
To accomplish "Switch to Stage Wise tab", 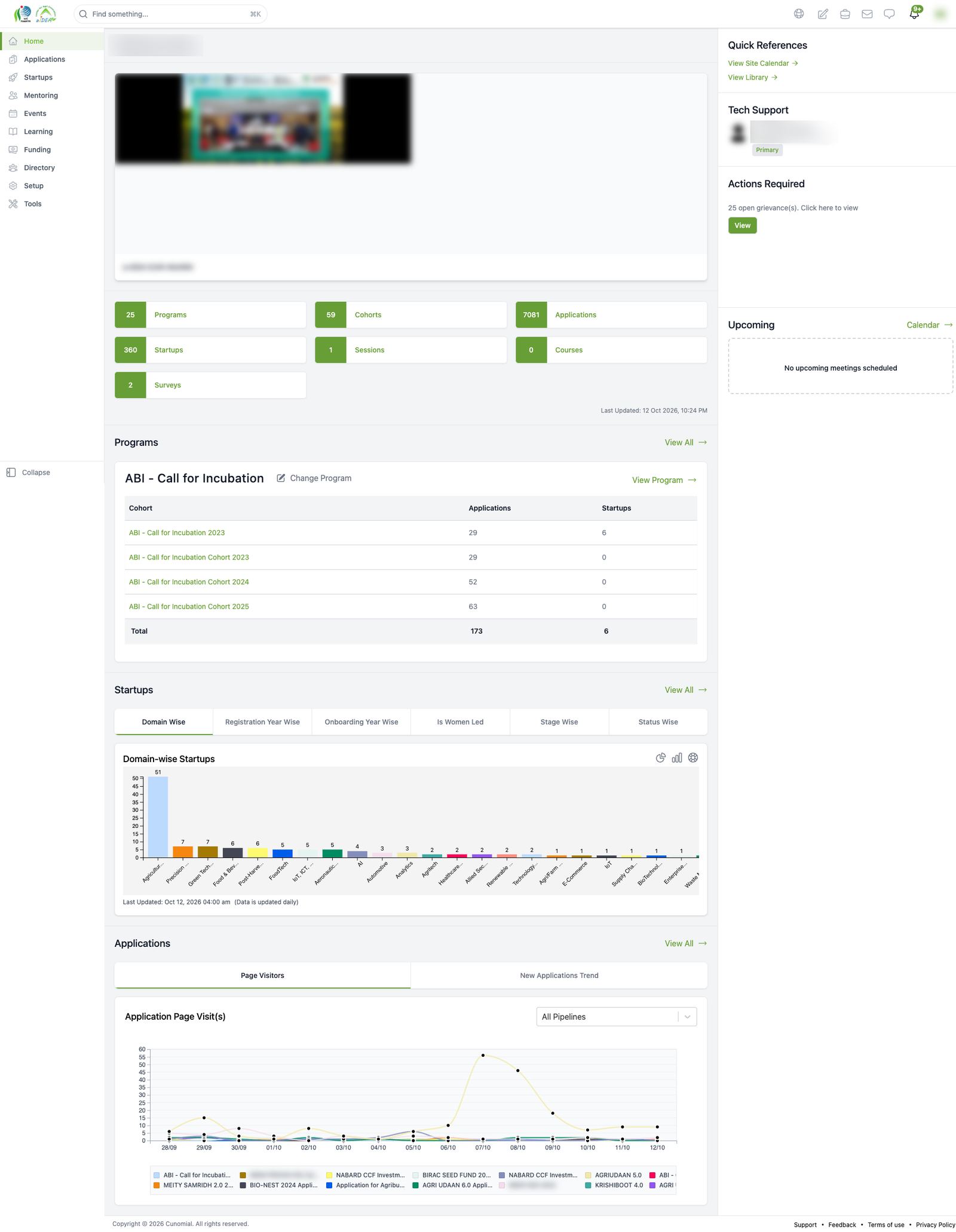I will pyautogui.click(x=559, y=722).
